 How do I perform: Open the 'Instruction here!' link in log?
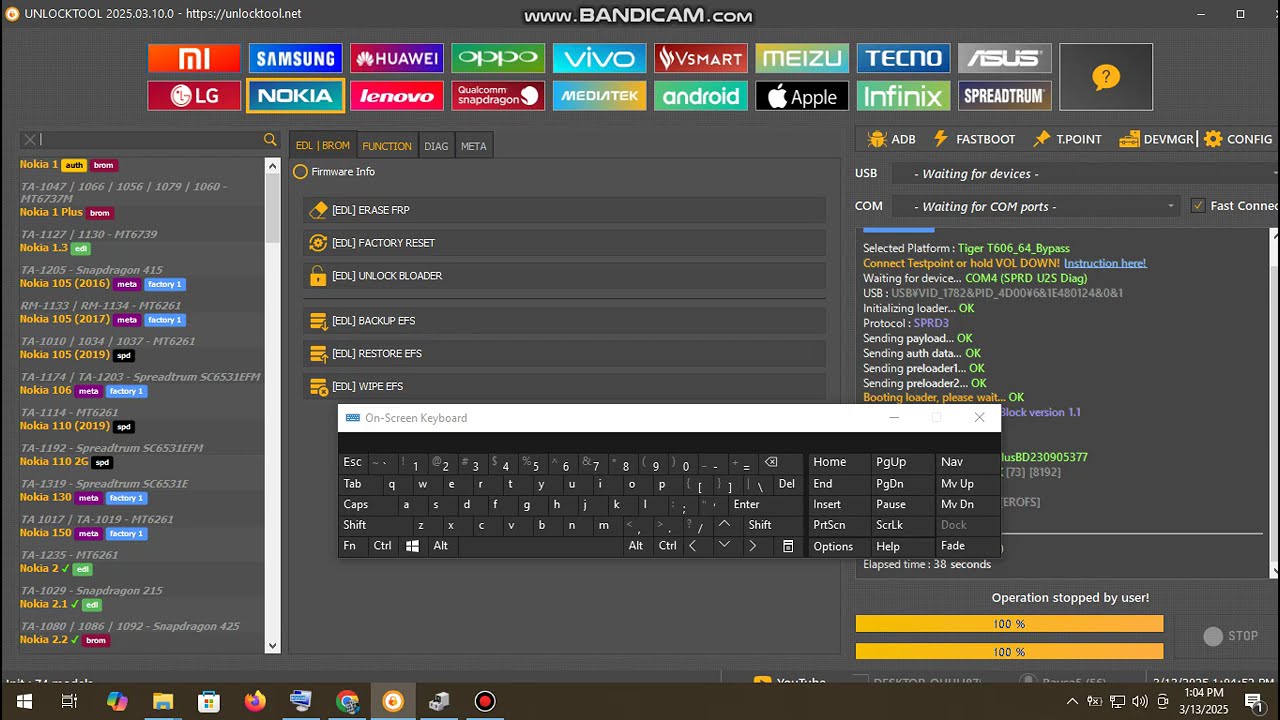(x=1105, y=263)
